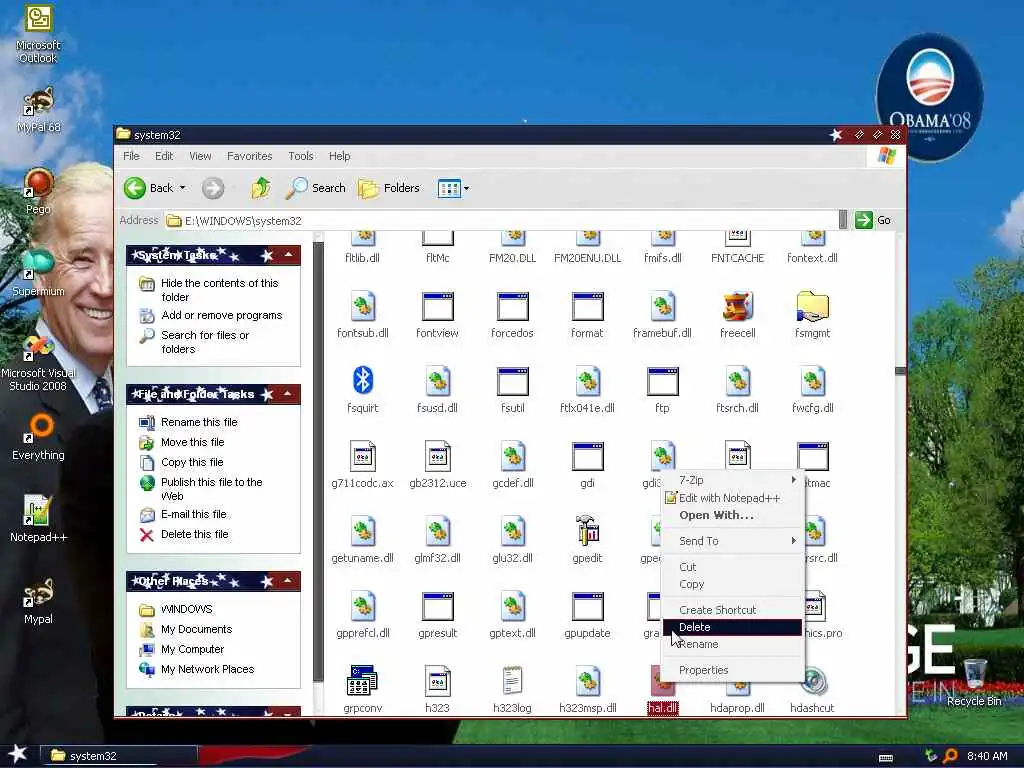
Task: Select the grpconv file icon
Action: (x=362, y=680)
